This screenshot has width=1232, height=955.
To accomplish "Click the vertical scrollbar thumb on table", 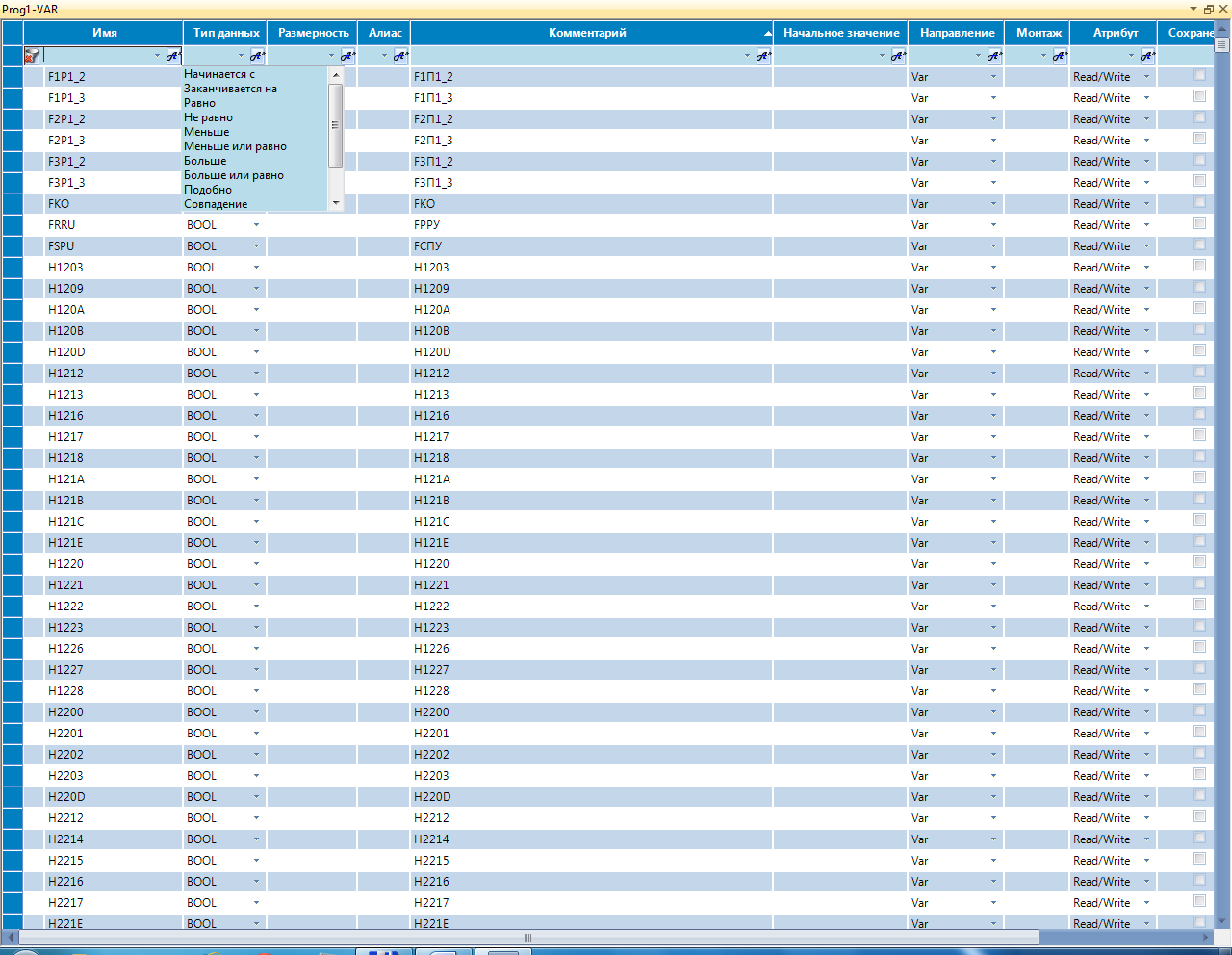I will (x=1222, y=45).
